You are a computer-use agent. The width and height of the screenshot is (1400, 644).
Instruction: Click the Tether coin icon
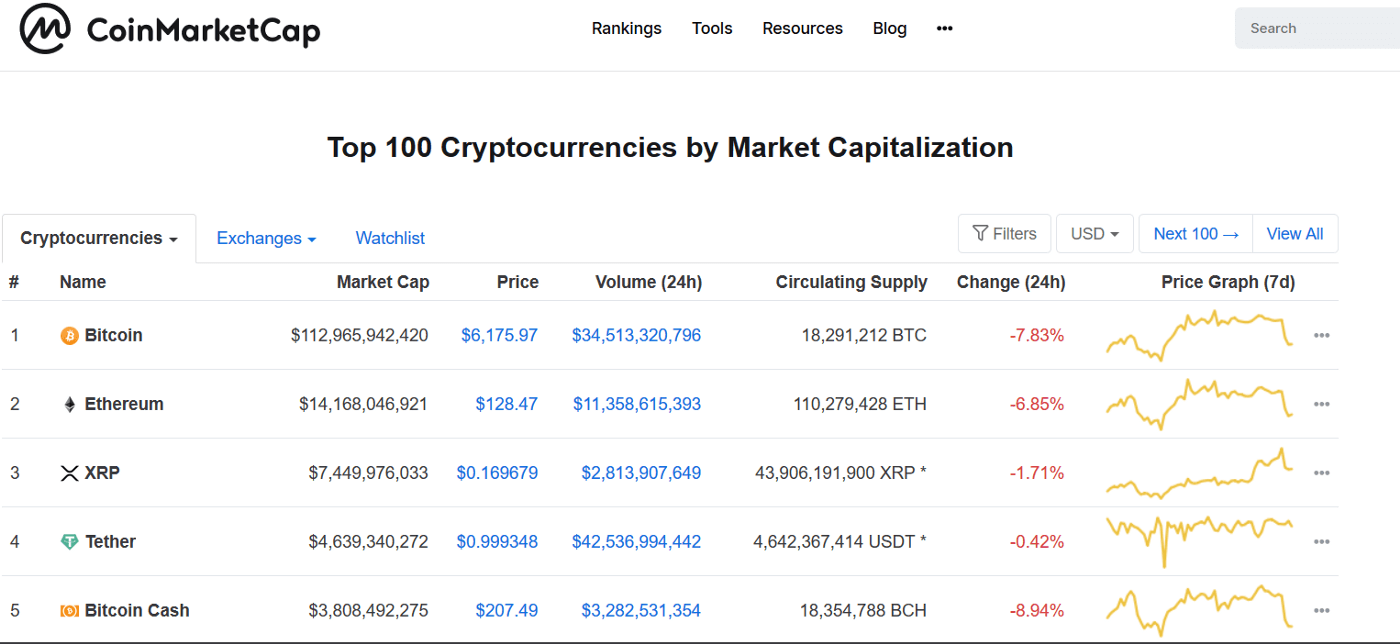point(69,542)
